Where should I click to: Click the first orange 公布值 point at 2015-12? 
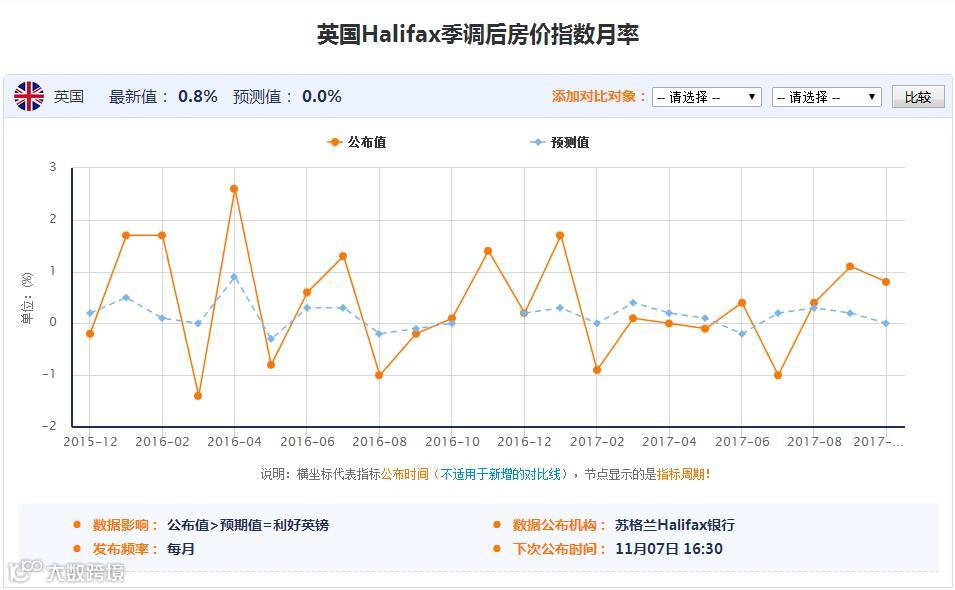click(90, 334)
